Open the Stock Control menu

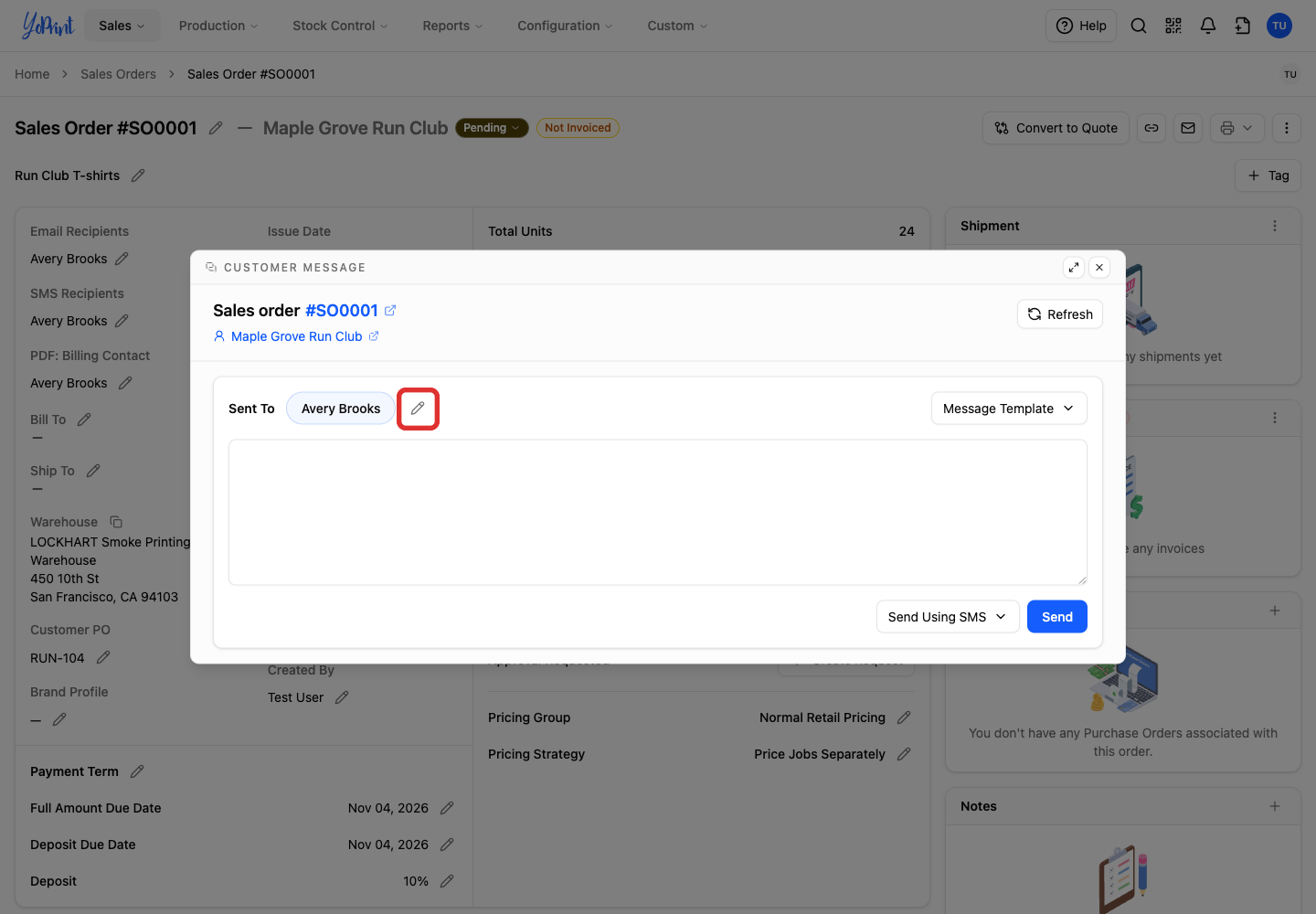[x=340, y=26]
